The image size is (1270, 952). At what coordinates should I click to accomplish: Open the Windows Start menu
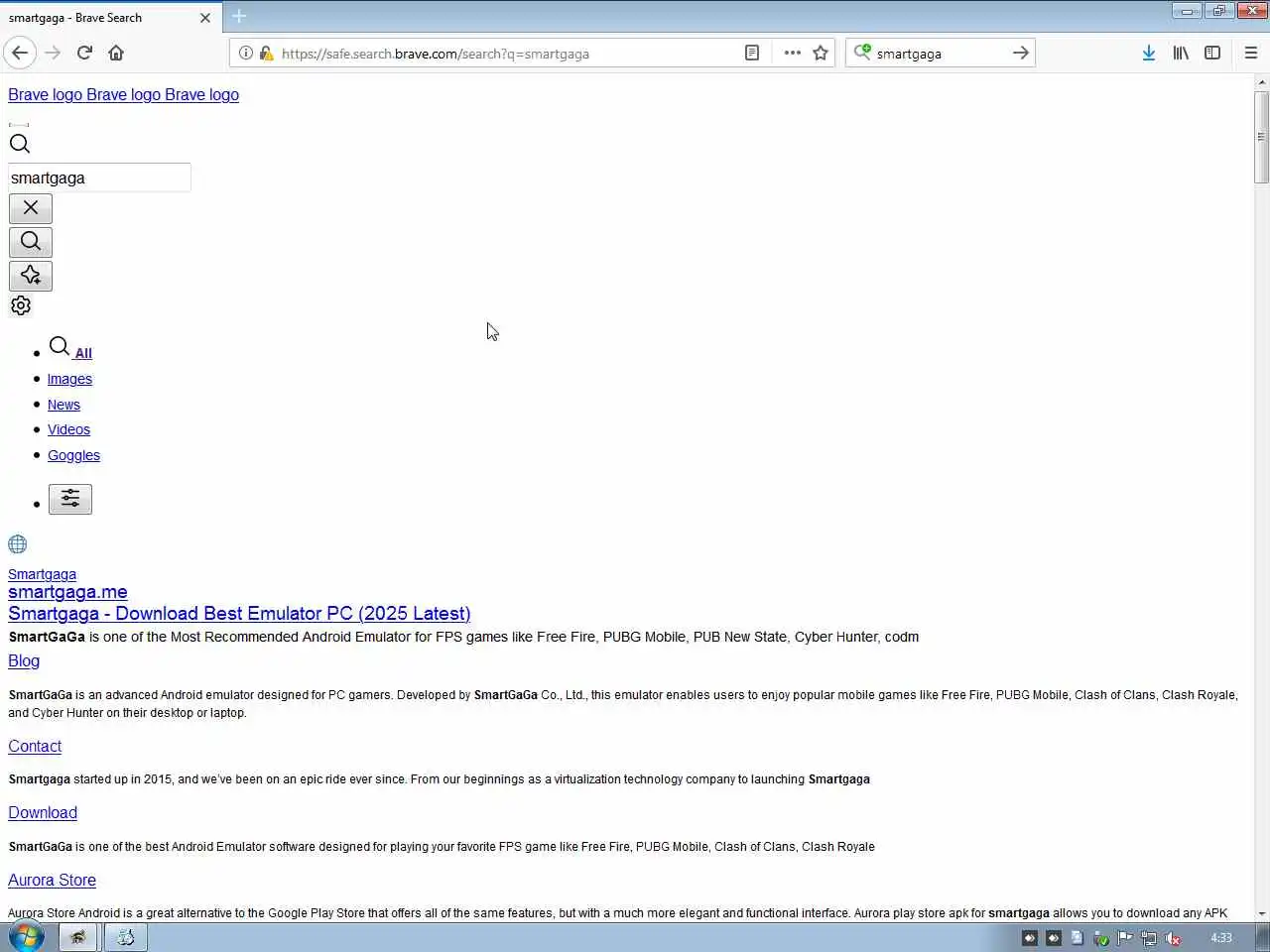point(26,937)
